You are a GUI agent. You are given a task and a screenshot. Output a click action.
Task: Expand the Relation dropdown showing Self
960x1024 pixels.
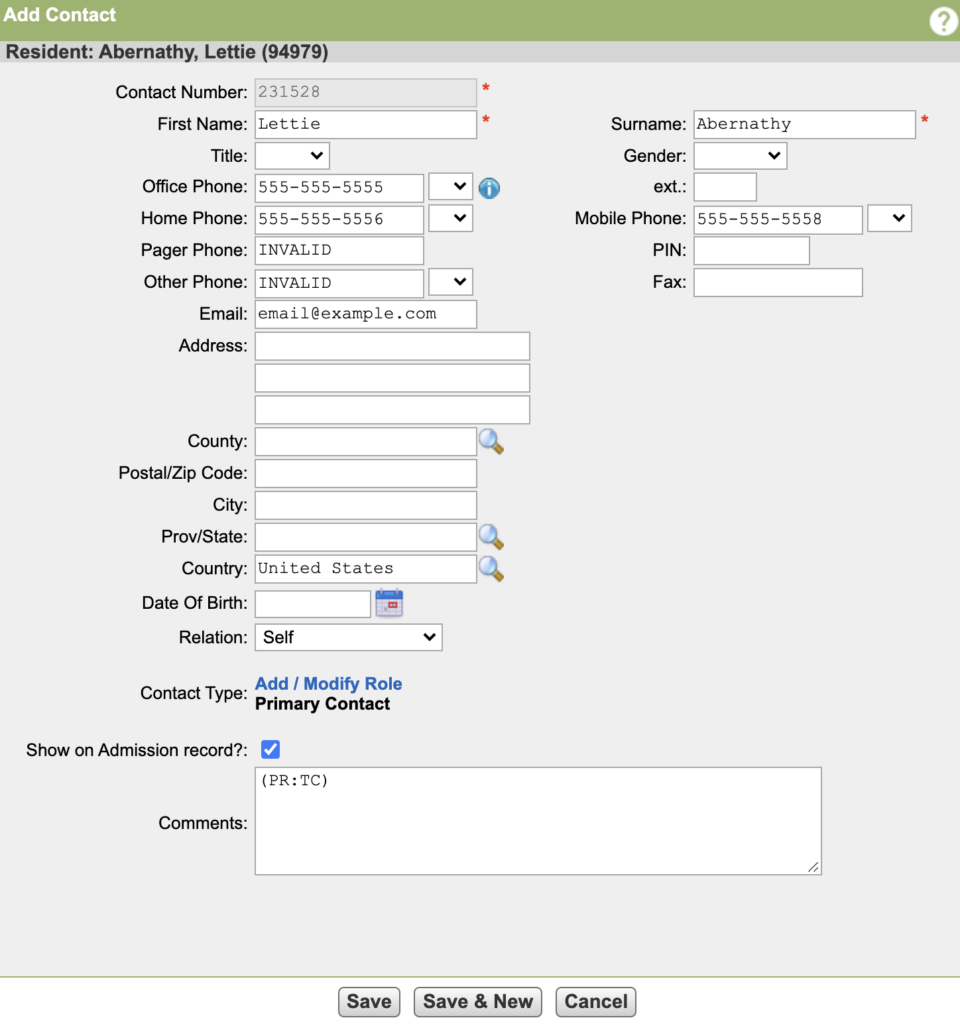coord(348,637)
